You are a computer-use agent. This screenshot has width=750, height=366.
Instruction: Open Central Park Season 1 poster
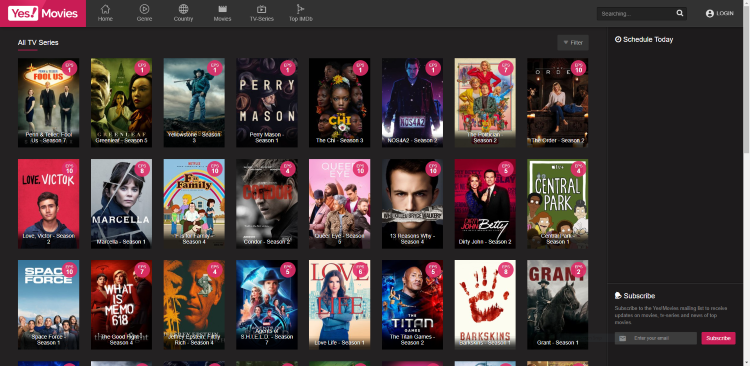click(558, 204)
